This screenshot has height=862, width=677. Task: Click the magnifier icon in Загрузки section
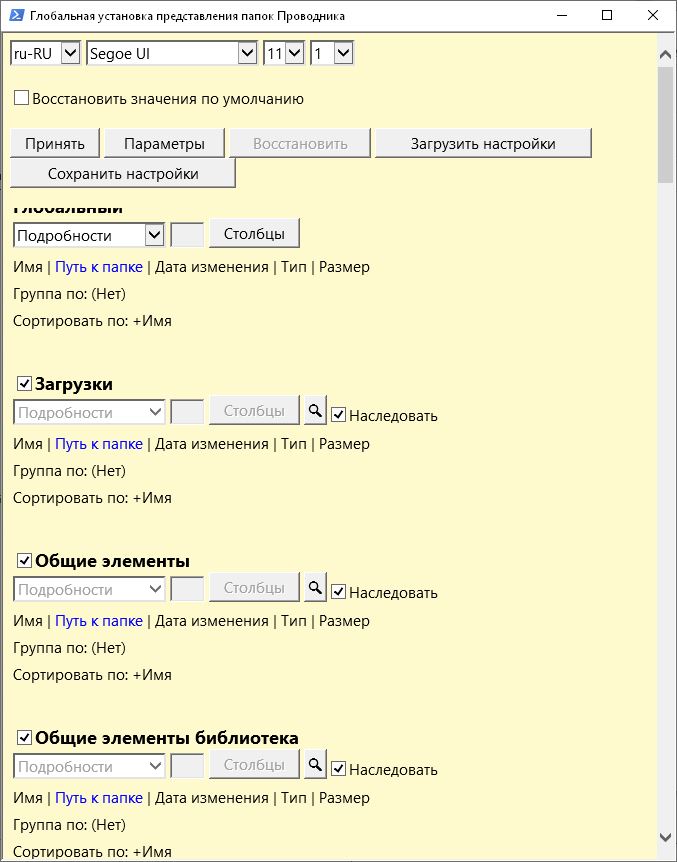315,410
